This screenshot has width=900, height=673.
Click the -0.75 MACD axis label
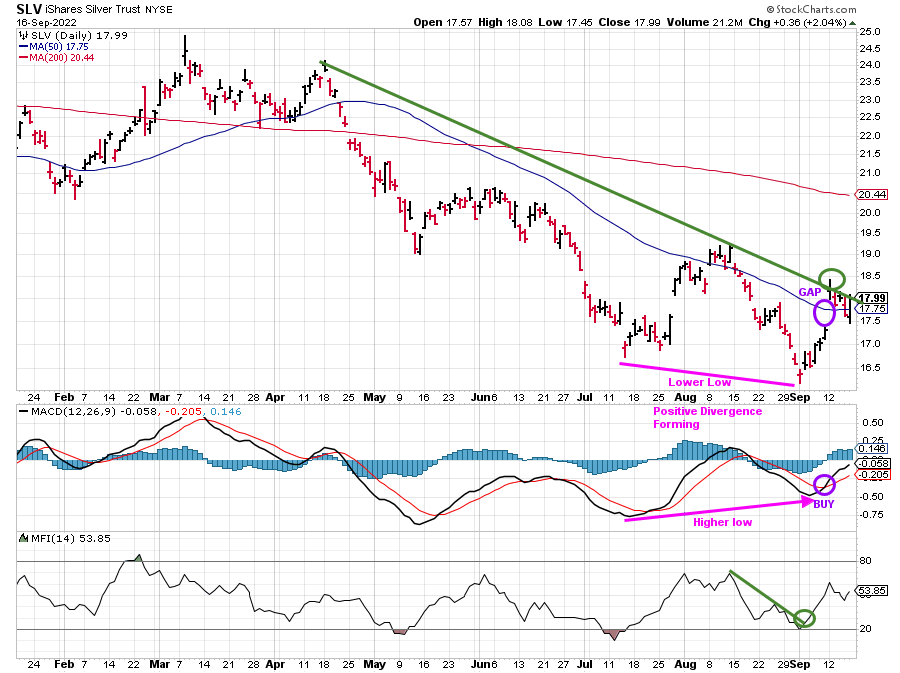[871, 515]
